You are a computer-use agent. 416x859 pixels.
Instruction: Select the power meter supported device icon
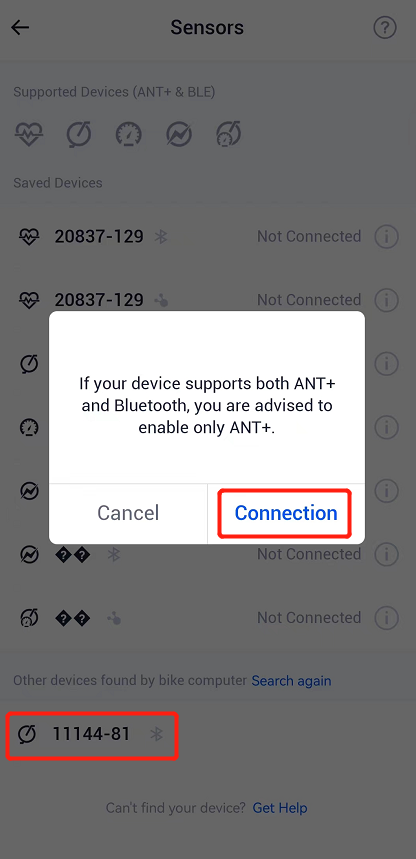tap(179, 134)
